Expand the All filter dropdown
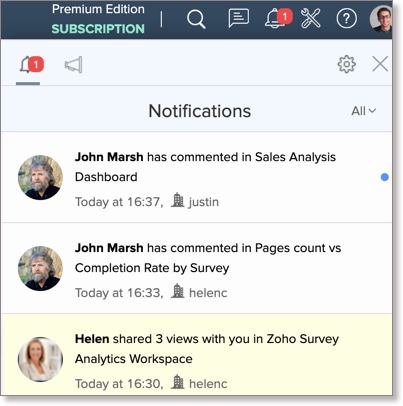 click(363, 111)
